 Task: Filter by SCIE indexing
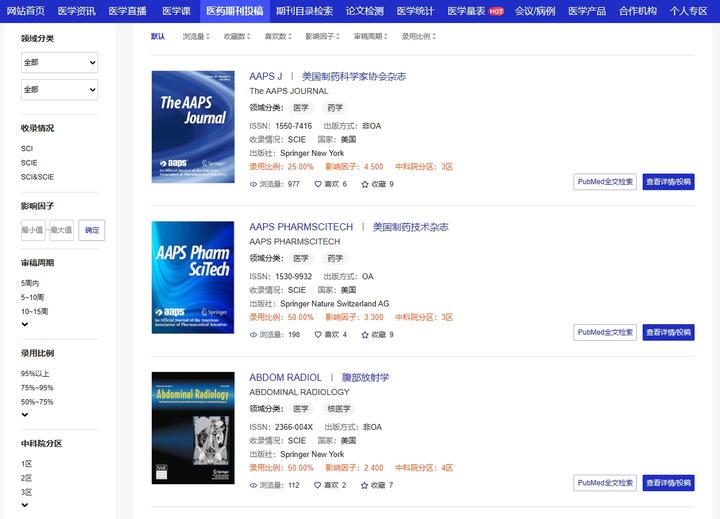pyautogui.click(x=29, y=163)
